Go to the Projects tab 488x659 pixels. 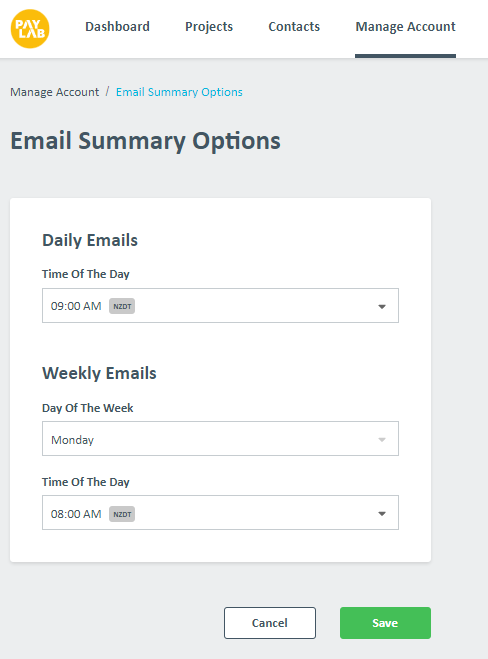pos(209,26)
